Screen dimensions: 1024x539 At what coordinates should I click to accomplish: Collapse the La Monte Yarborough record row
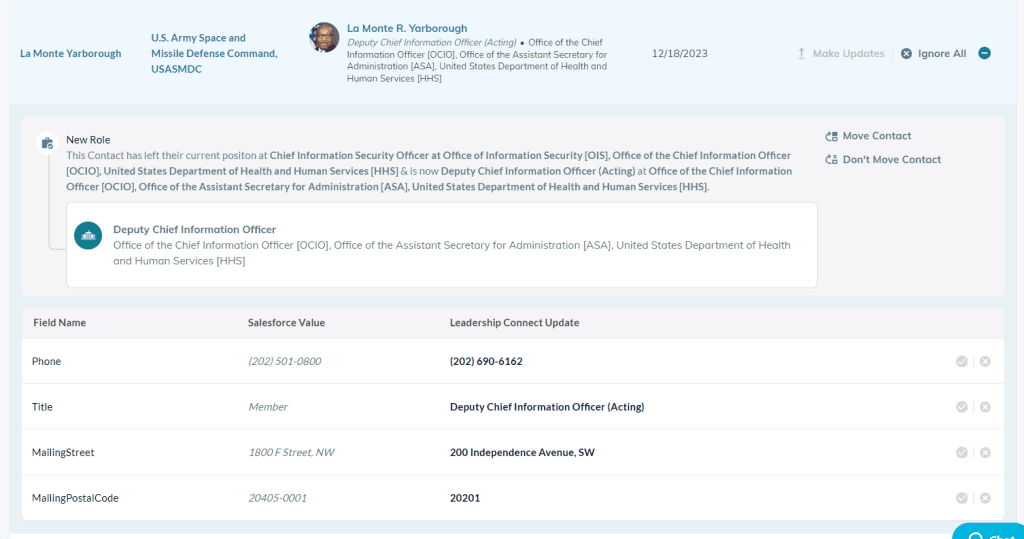pyautogui.click(x=984, y=54)
